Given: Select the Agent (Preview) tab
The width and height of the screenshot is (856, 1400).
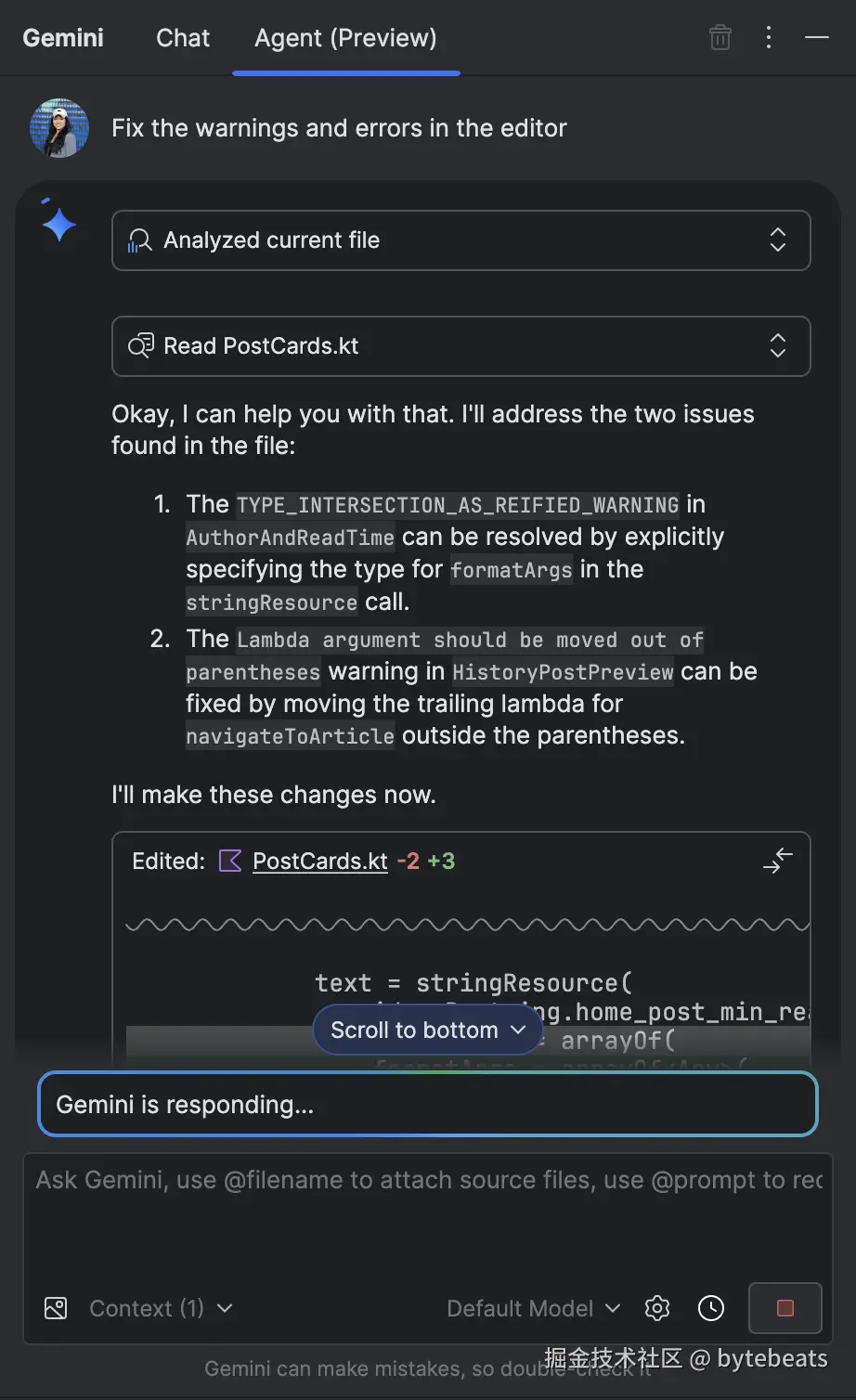Looking at the screenshot, I should click(345, 38).
